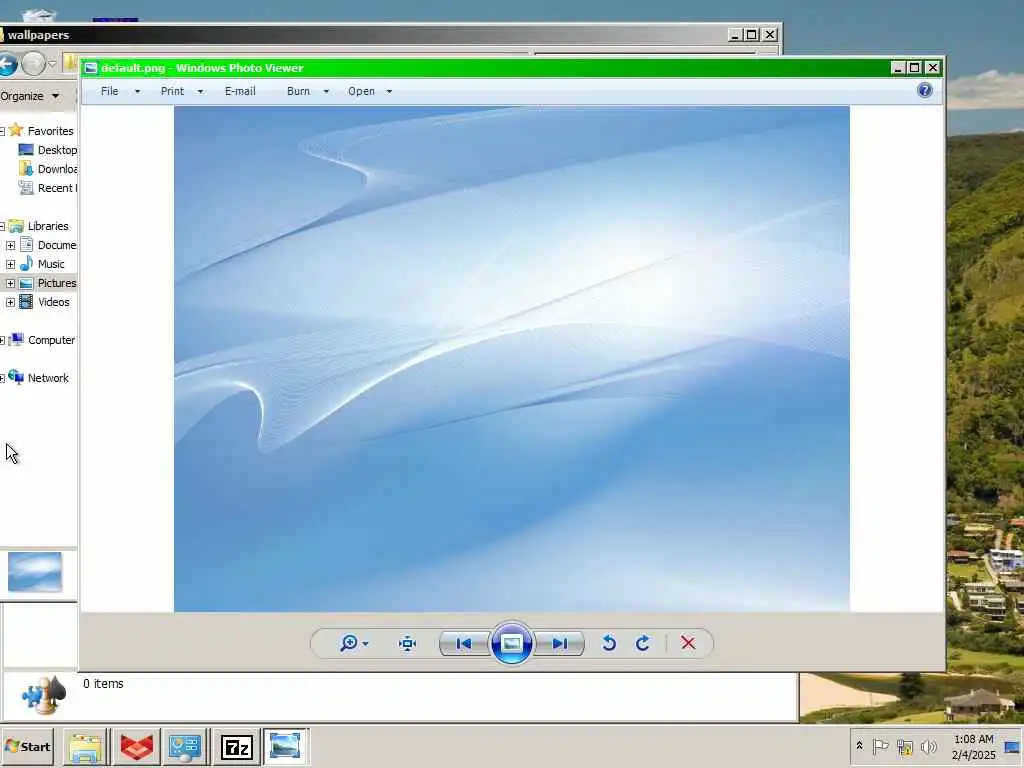1024x768 pixels.
Task: Start the slide show
Action: [511, 643]
